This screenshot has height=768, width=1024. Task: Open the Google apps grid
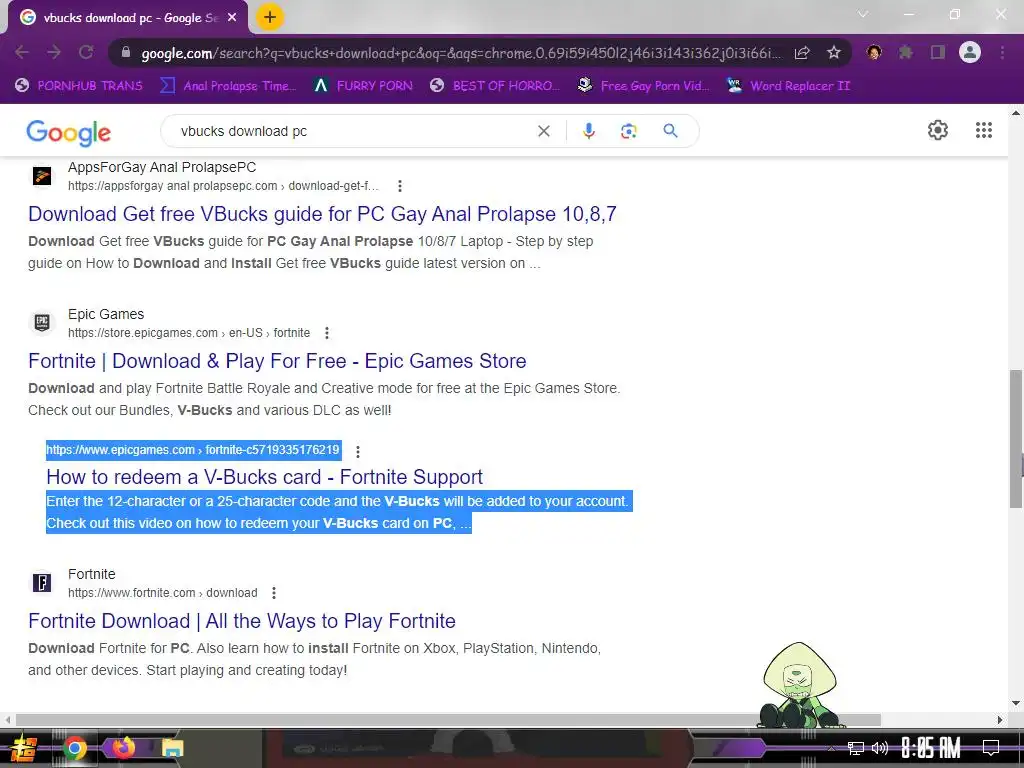(x=984, y=130)
